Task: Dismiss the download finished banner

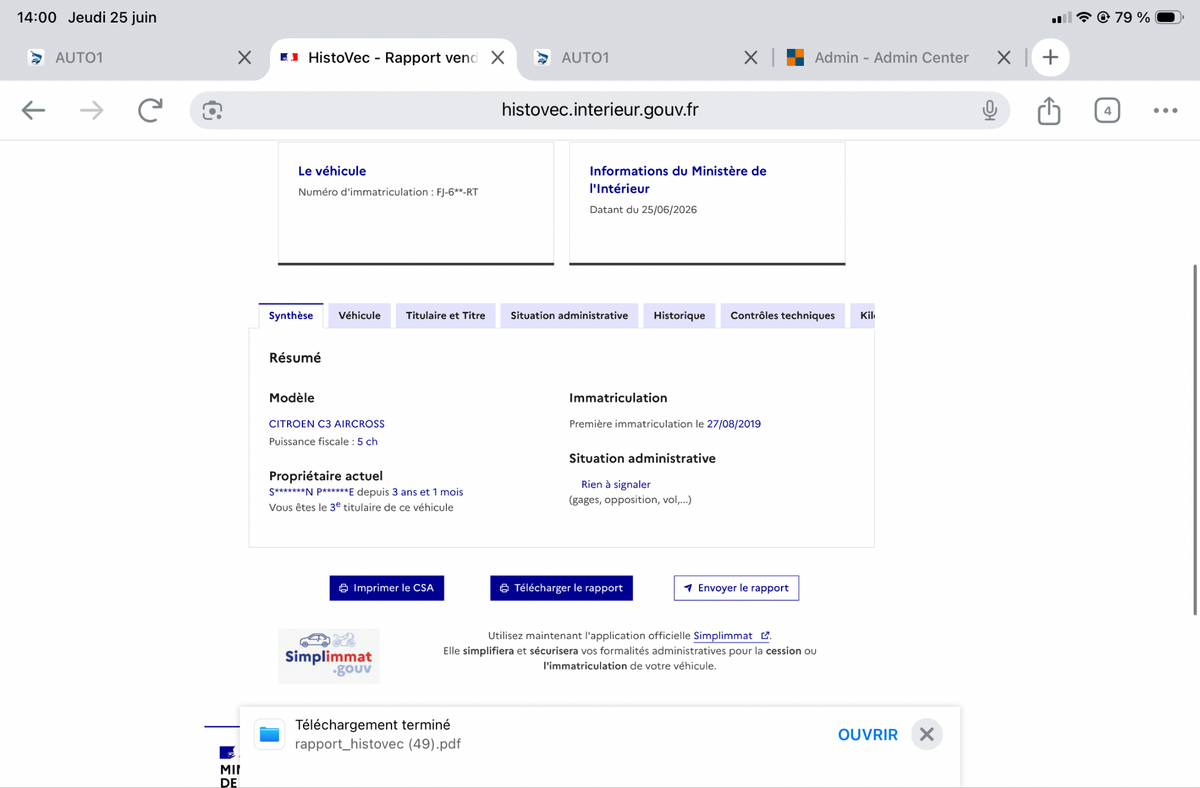Action: pos(927,734)
